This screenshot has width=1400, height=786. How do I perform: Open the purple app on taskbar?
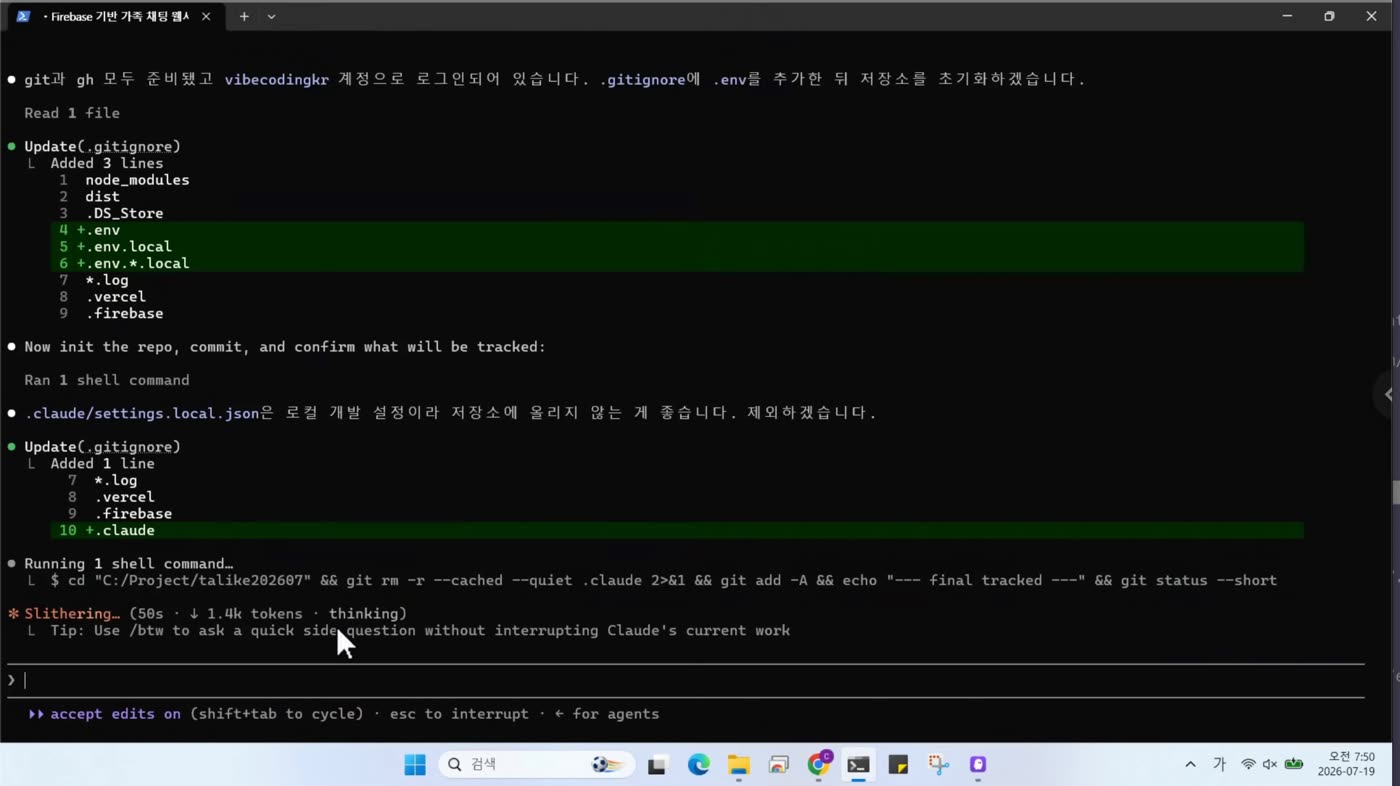point(978,765)
